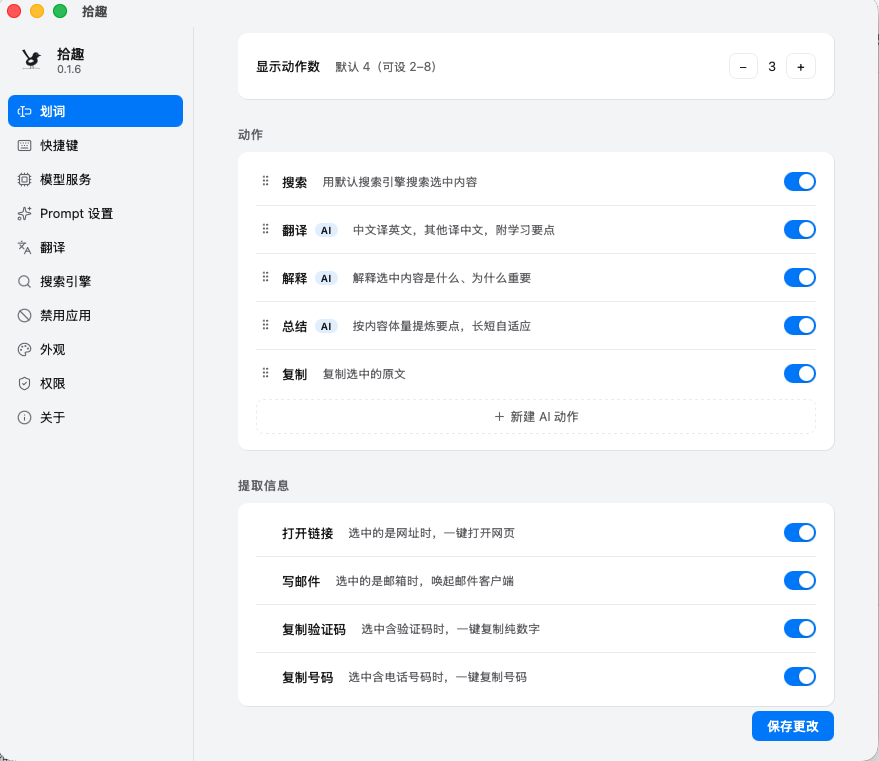Switch to the 快捷键 section

pyautogui.click(x=95, y=145)
